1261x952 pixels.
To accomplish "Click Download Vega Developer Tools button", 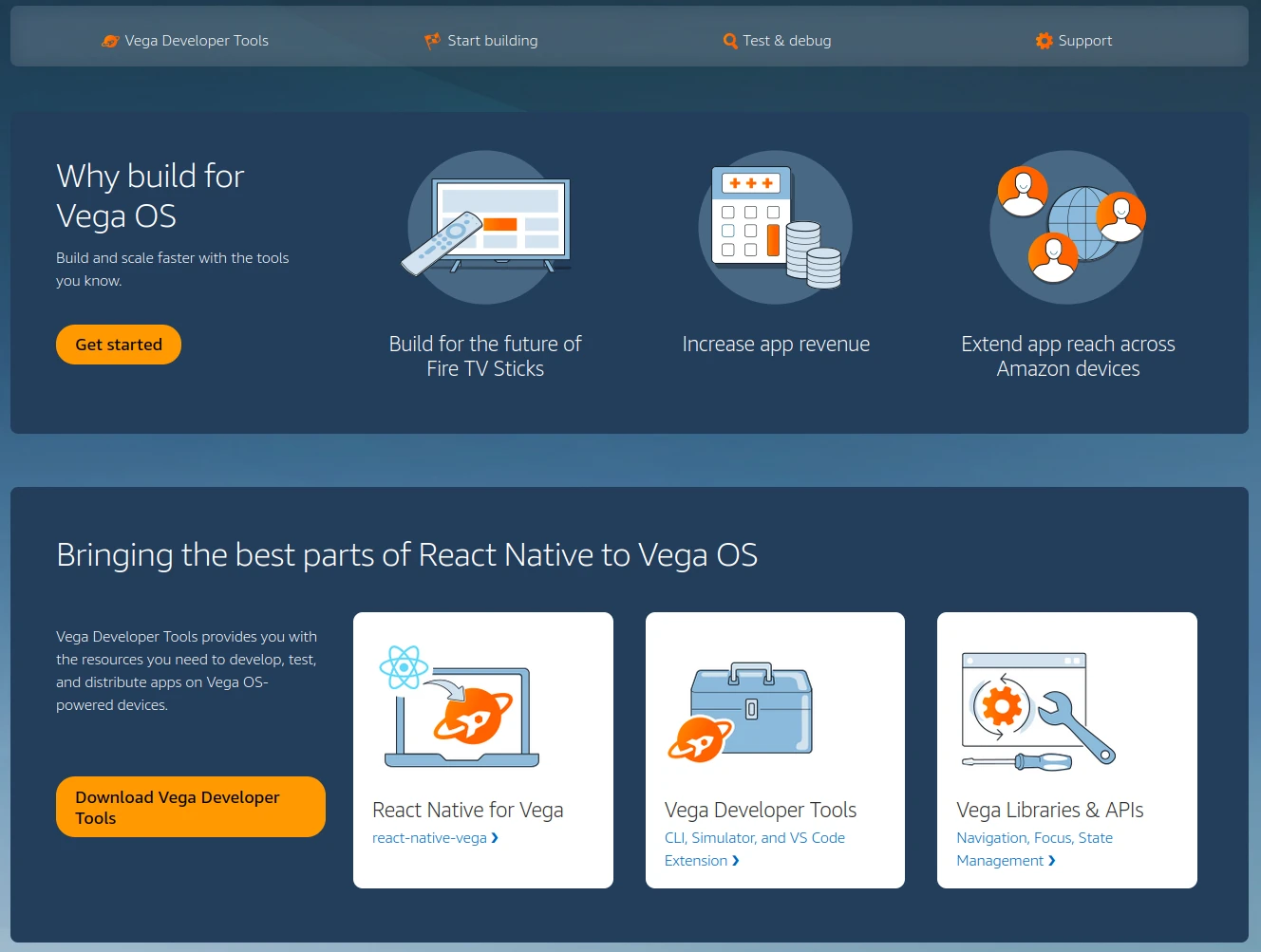I will (x=190, y=807).
